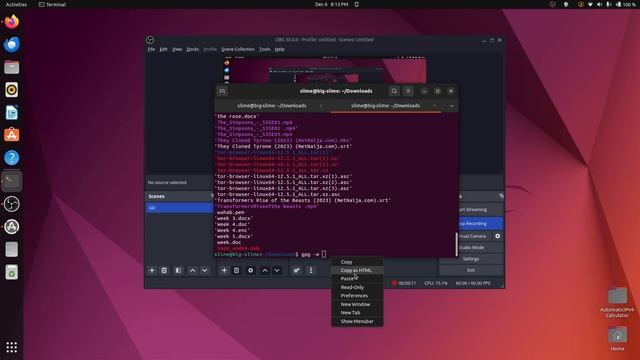Open the Files manager in the dock
The width and height of the screenshot is (640, 360).
[x=11, y=67]
